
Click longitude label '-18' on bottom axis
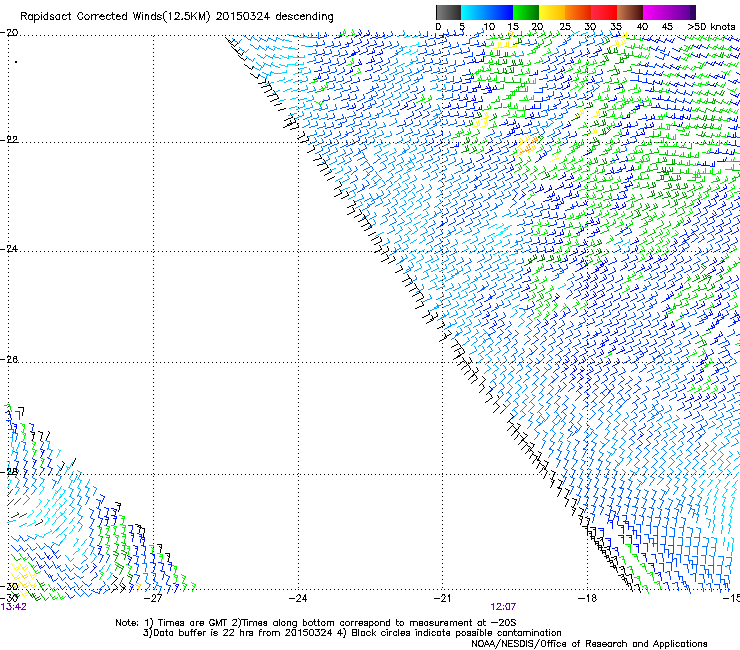coord(587,598)
